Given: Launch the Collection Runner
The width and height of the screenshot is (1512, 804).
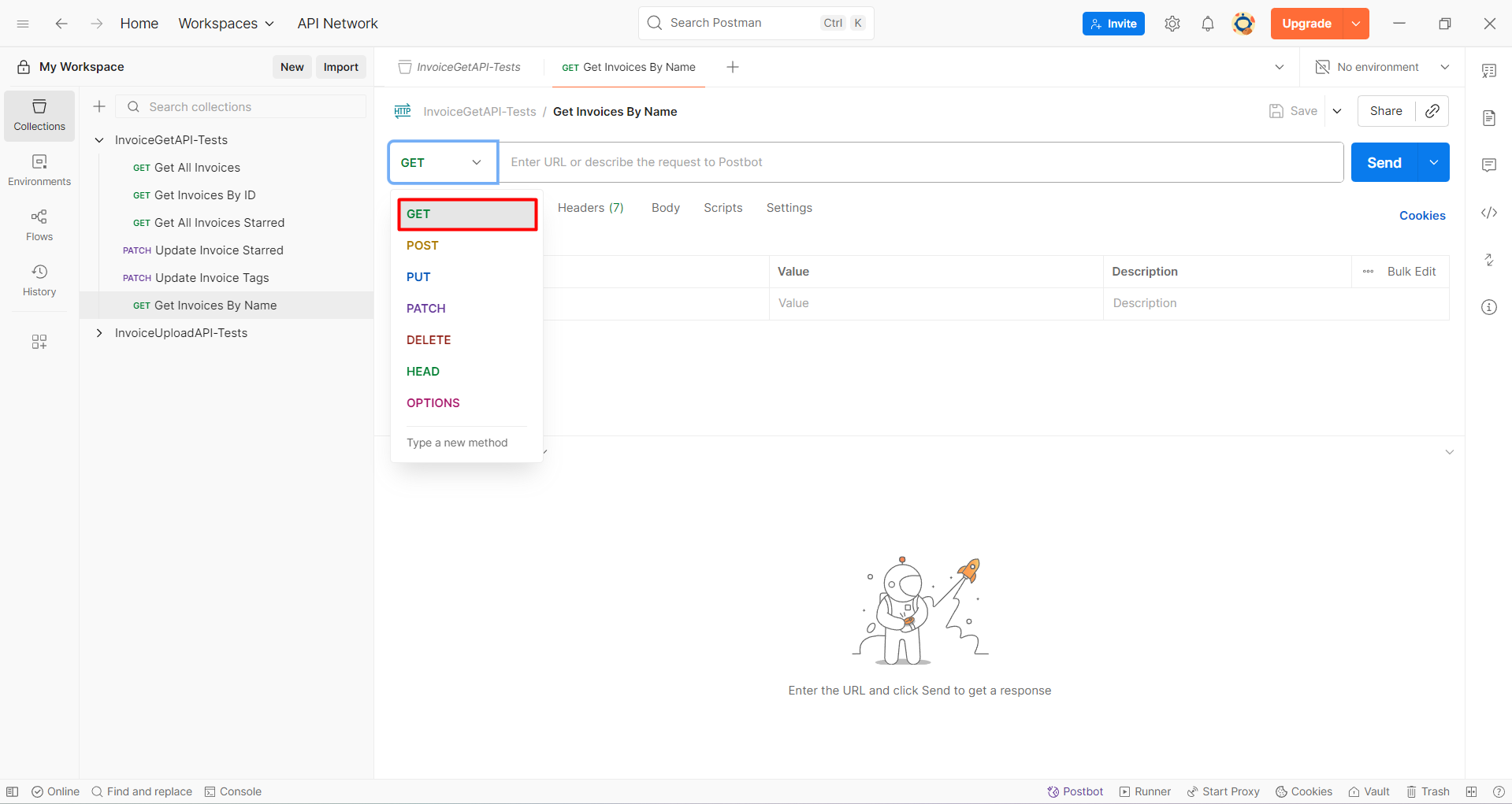Looking at the screenshot, I should [1144, 791].
